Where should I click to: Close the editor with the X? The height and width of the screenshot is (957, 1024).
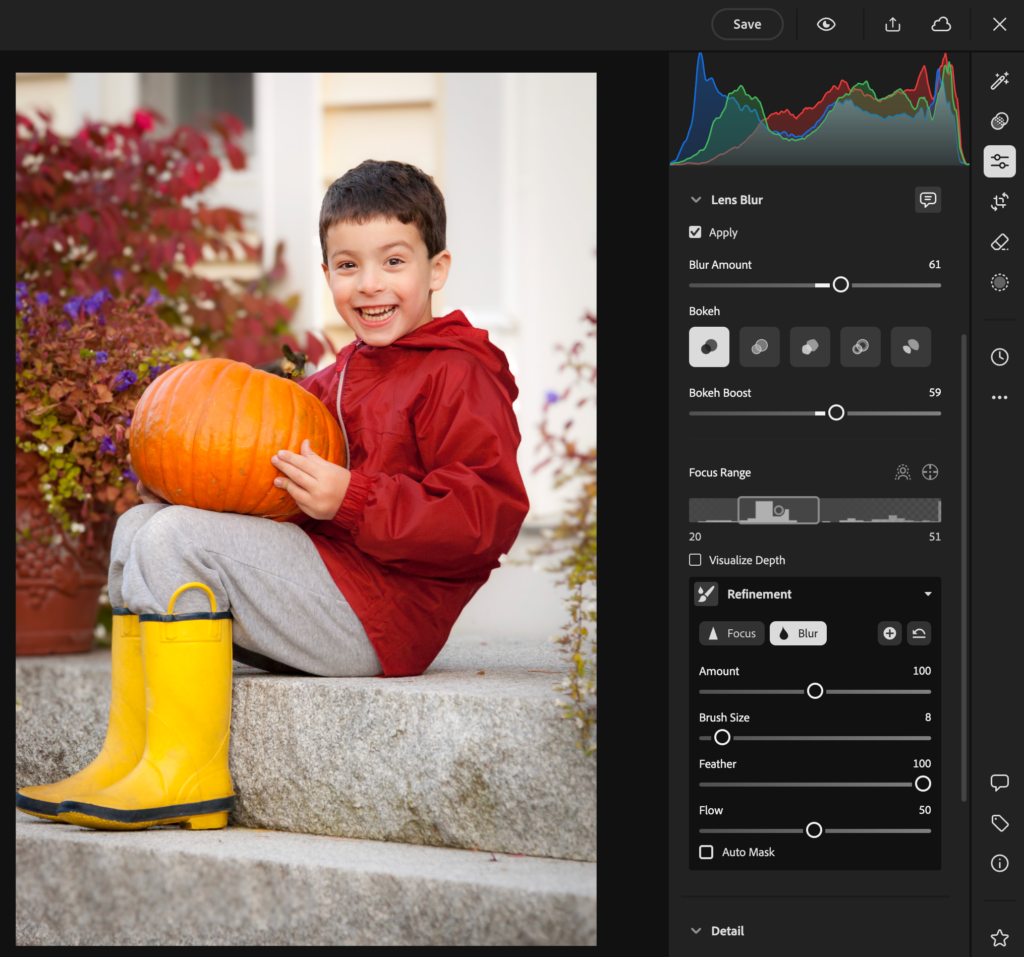(999, 25)
